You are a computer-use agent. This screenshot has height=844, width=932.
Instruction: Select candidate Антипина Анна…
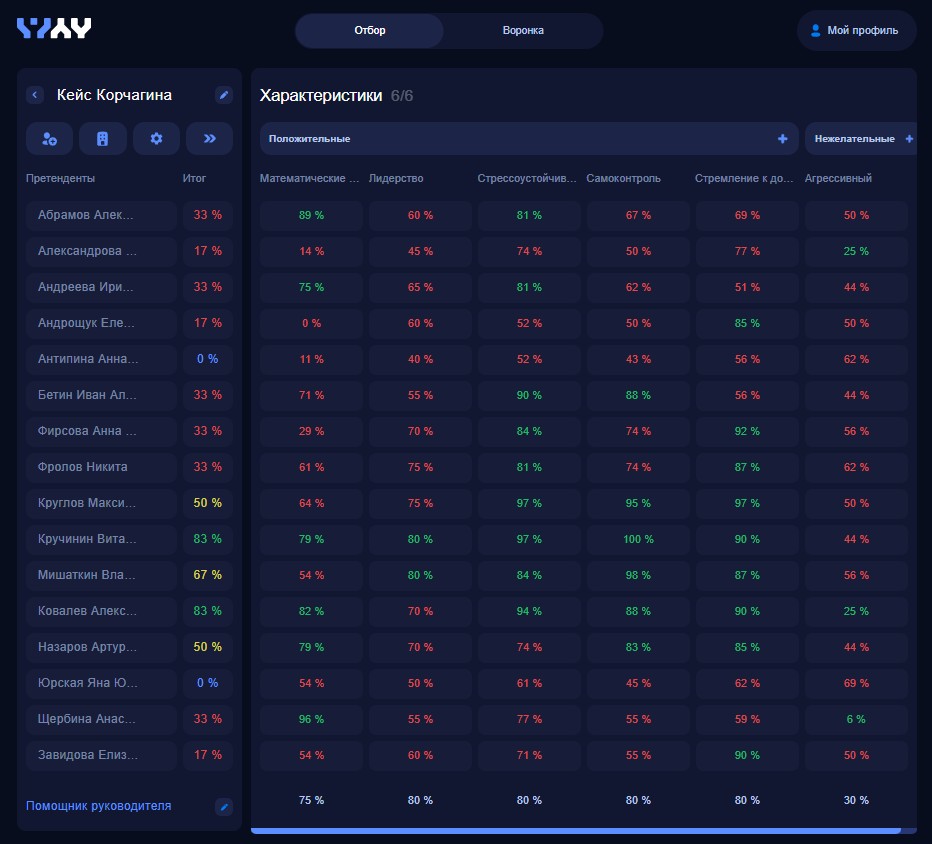(101, 359)
